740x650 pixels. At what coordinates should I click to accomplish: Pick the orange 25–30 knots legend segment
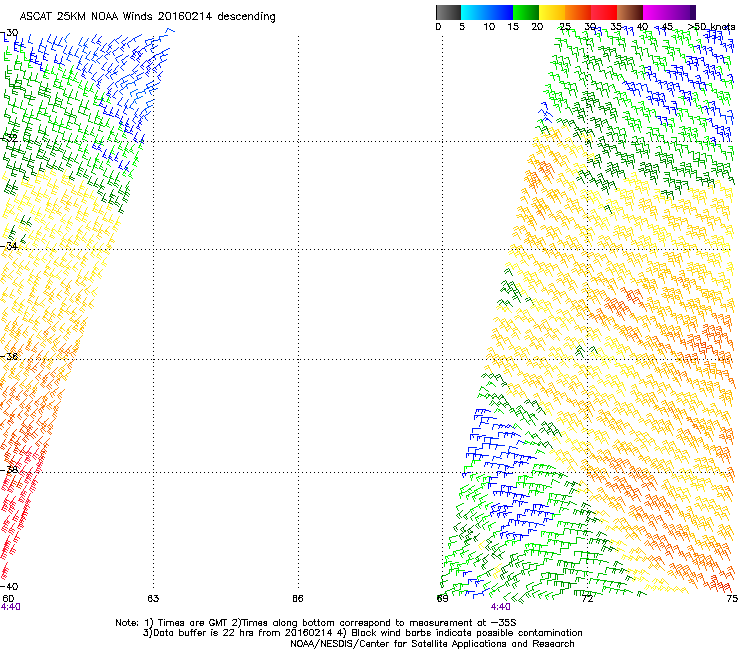(x=578, y=12)
